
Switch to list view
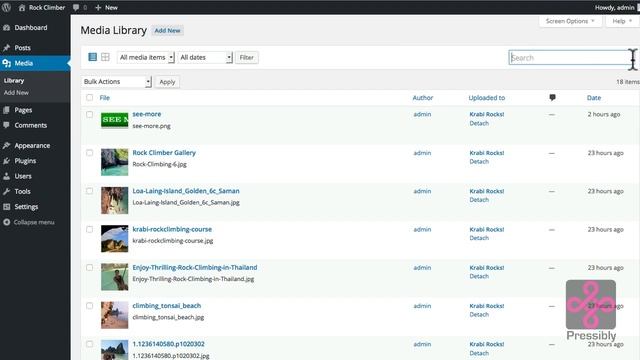coord(93,57)
